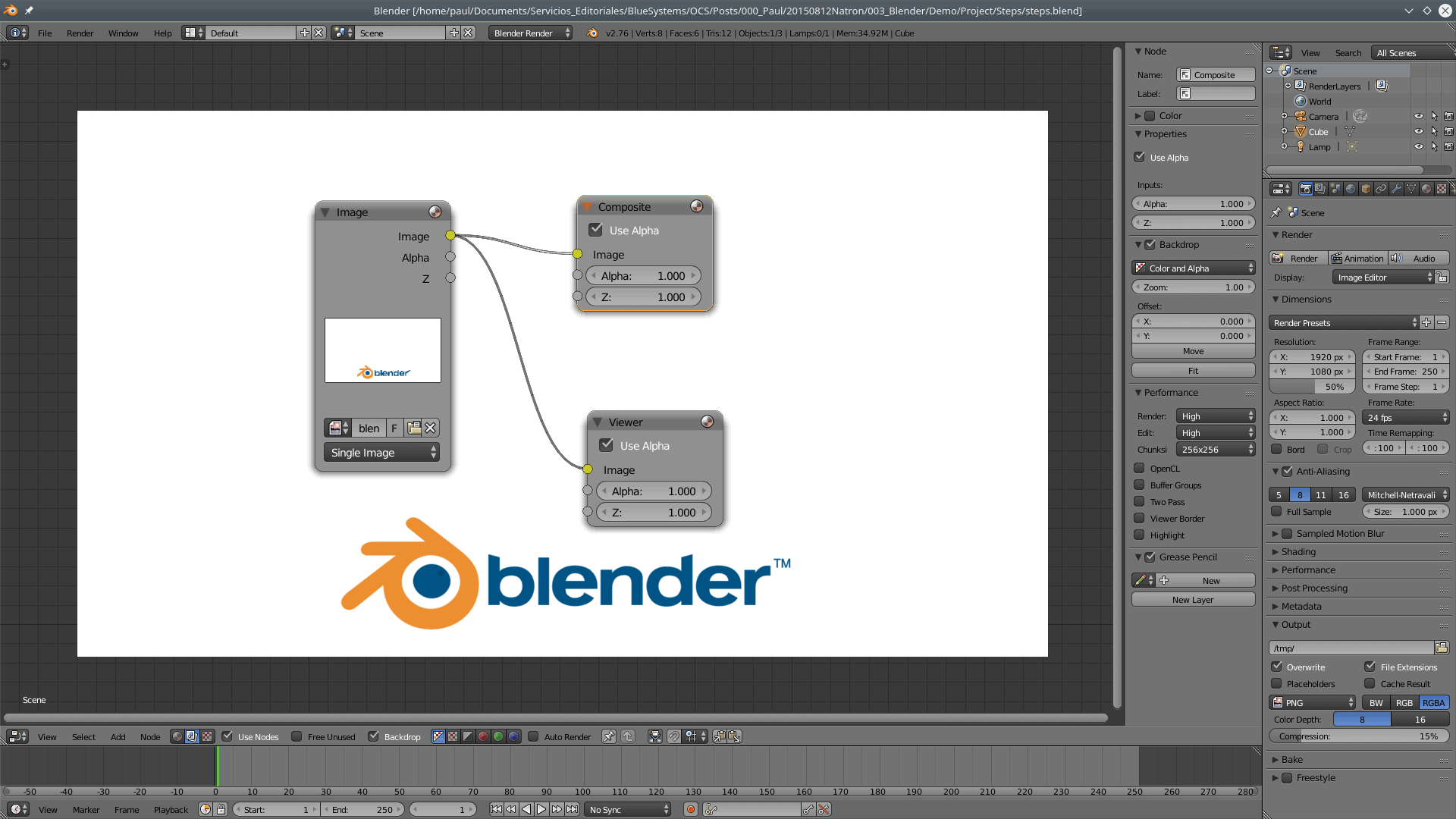Click the Render button in properties panel
Image resolution: width=1456 pixels, height=819 pixels.
tap(1298, 258)
